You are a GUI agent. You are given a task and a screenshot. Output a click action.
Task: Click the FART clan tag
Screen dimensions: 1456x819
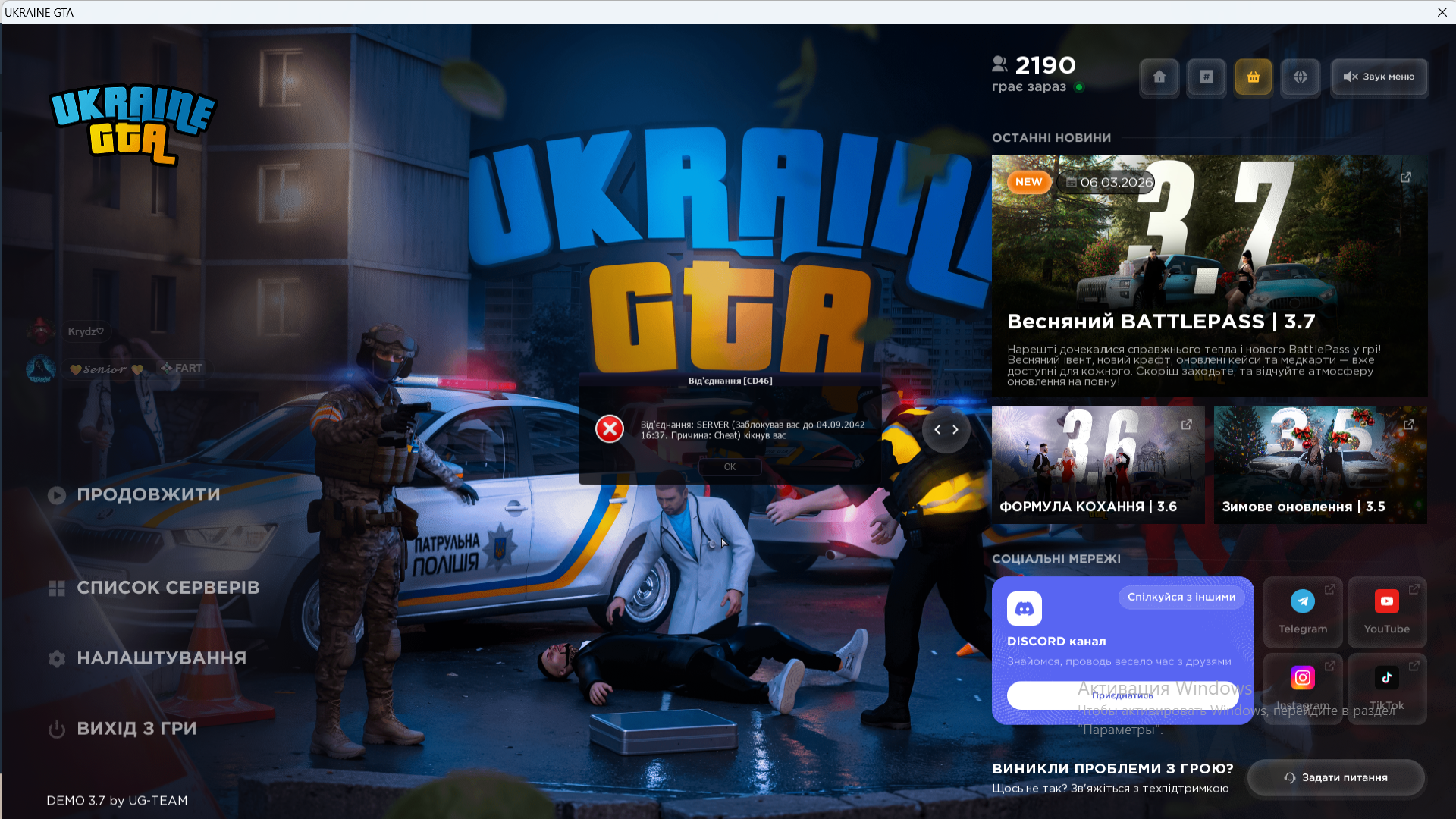pyautogui.click(x=182, y=369)
